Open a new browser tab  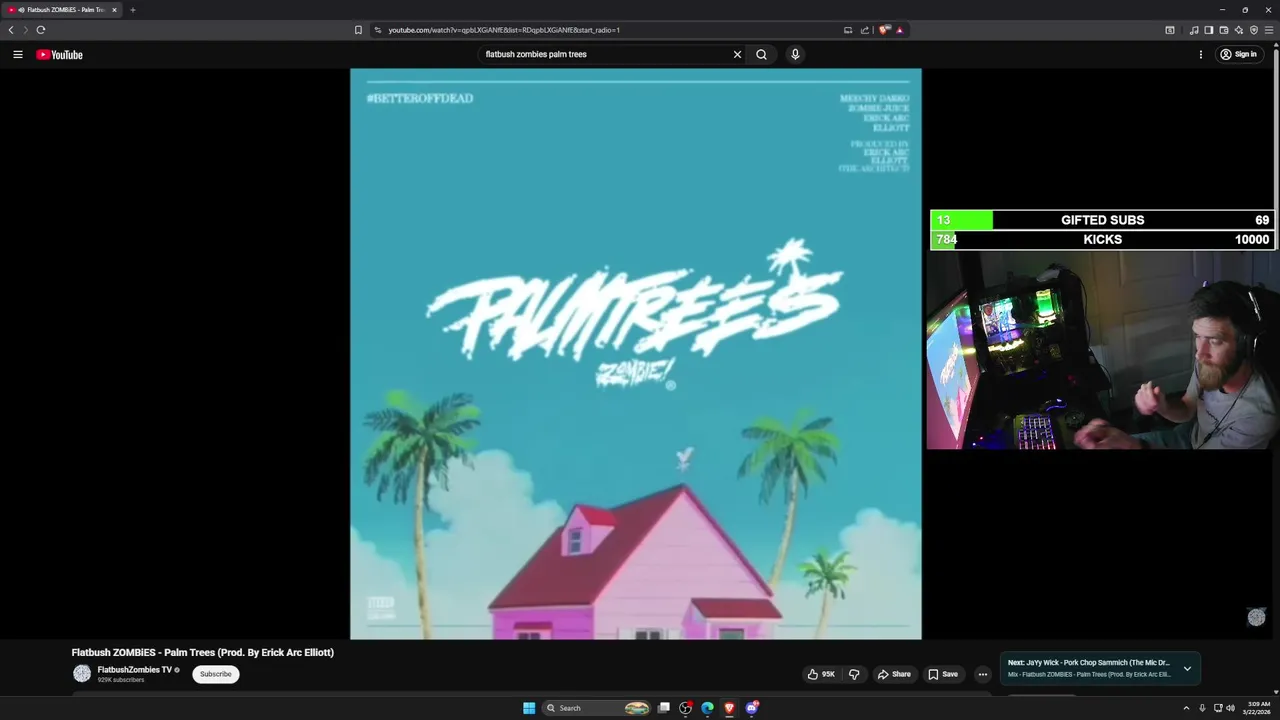[132, 10]
